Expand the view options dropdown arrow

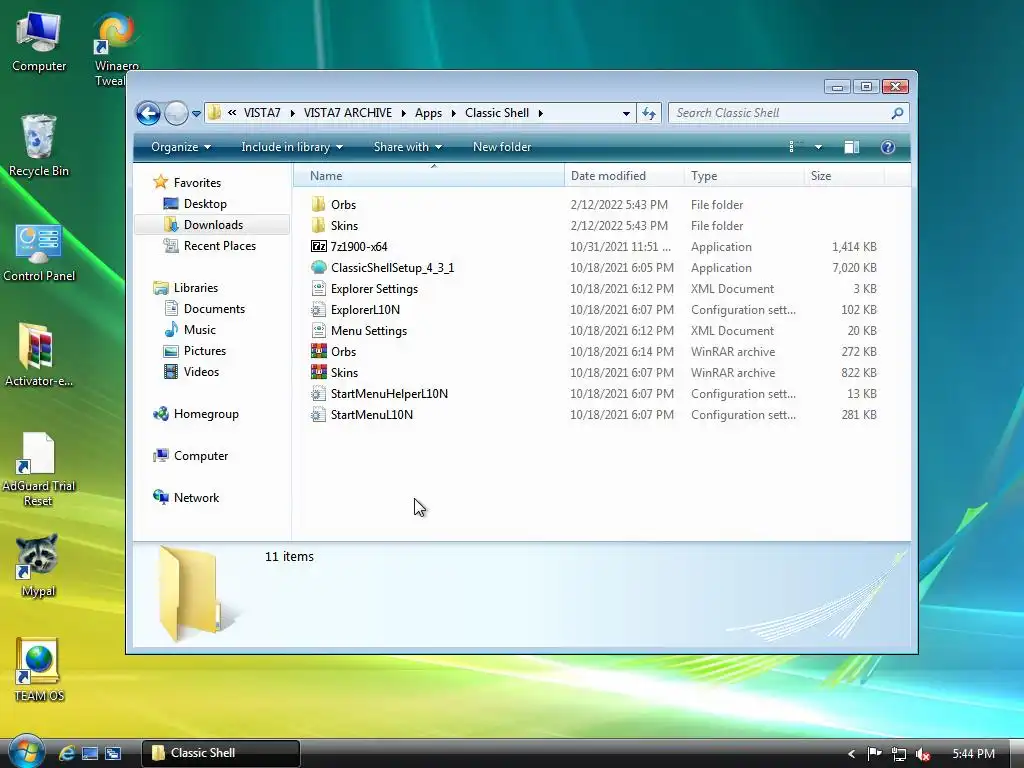pos(818,147)
